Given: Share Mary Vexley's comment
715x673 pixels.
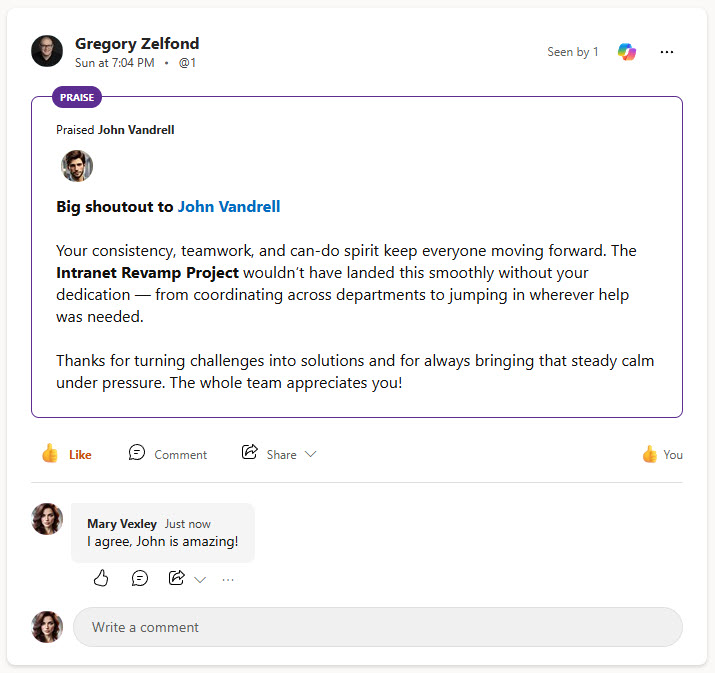Looking at the screenshot, I should coord(177,578).
